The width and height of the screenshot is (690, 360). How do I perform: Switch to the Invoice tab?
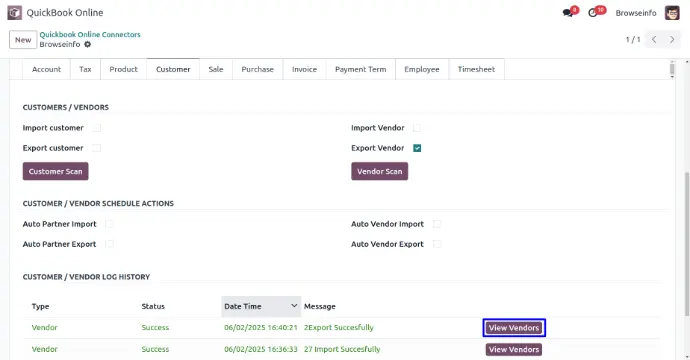click(x=304, y=69)
